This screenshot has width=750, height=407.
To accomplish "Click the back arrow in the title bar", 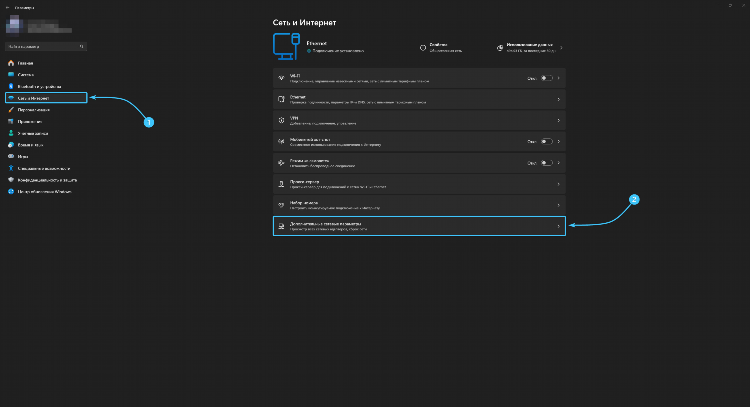I will 7,8.
